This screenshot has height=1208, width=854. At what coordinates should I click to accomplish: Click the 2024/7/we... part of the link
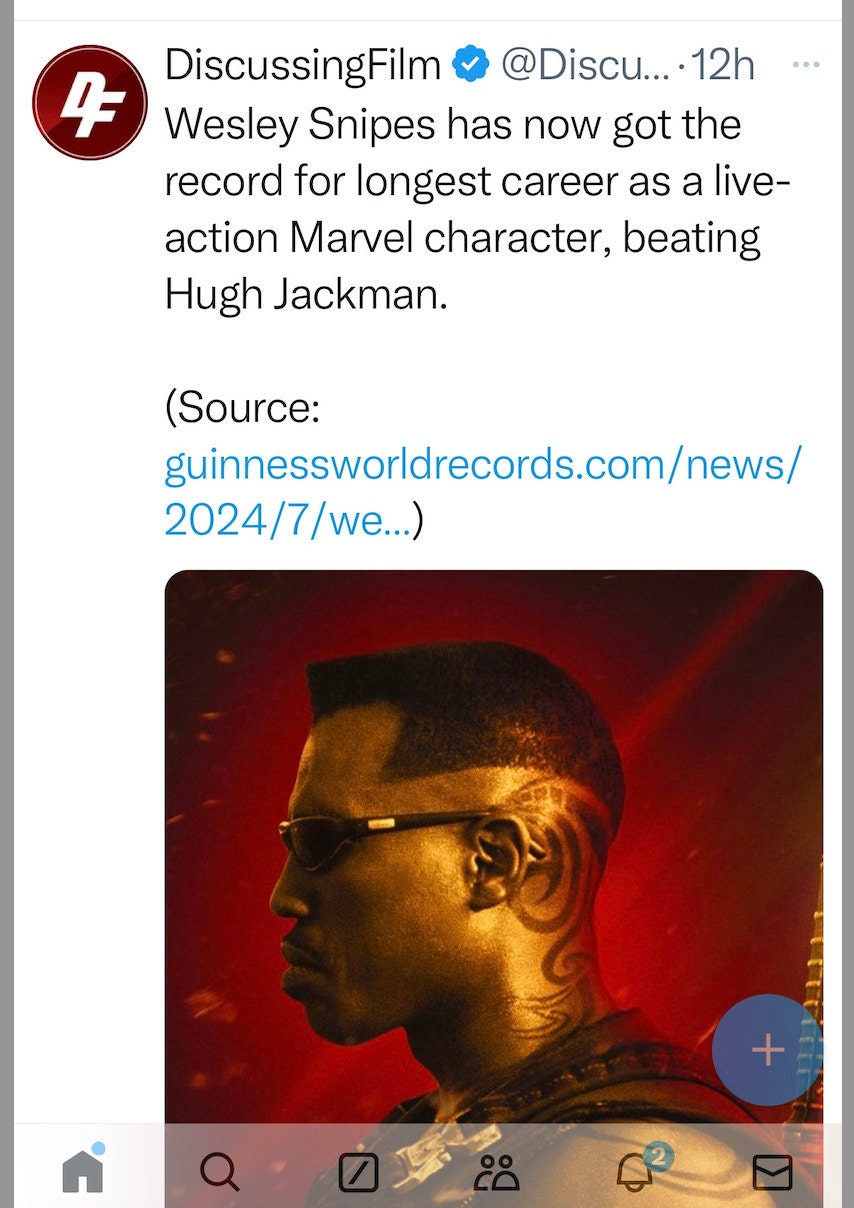pyautogui.click(x=288, y=520)
